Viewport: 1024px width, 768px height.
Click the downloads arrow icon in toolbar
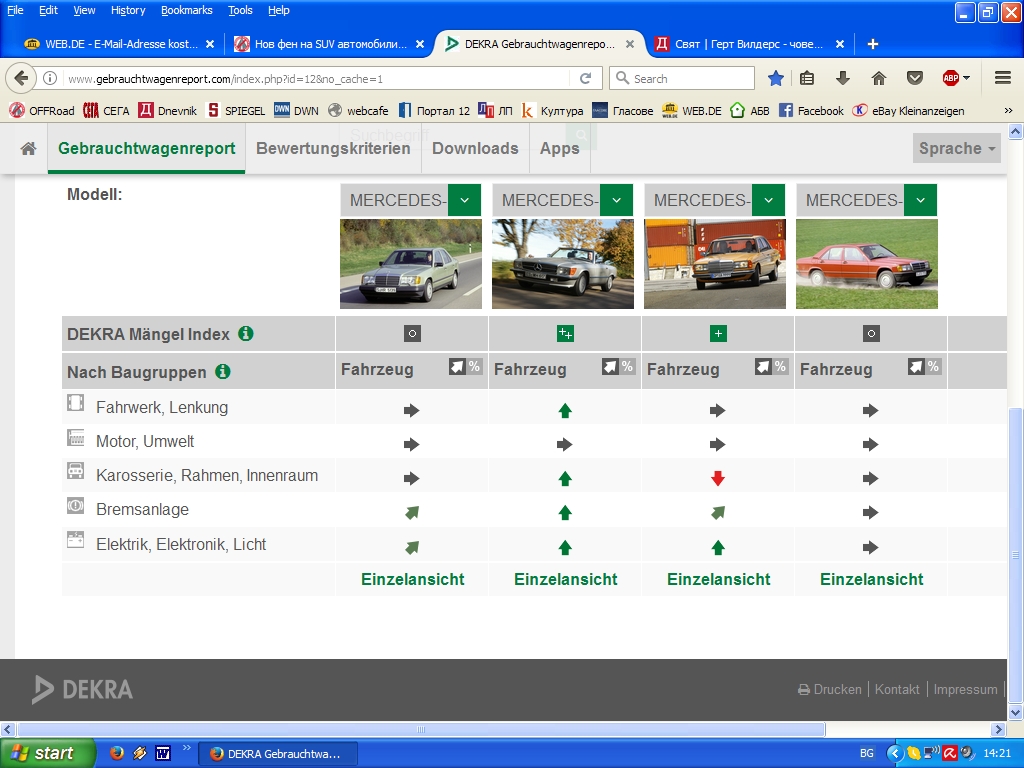(843, 78)
